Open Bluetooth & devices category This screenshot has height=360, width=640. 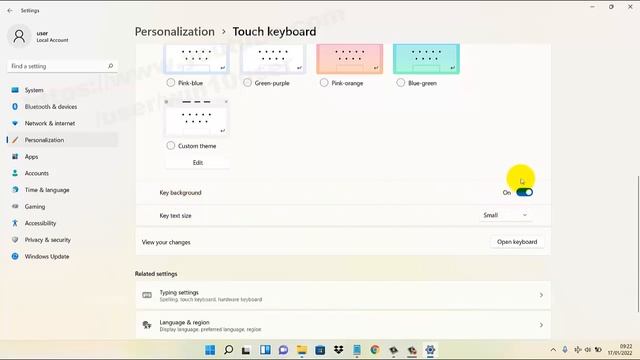(x=62, y=107)
